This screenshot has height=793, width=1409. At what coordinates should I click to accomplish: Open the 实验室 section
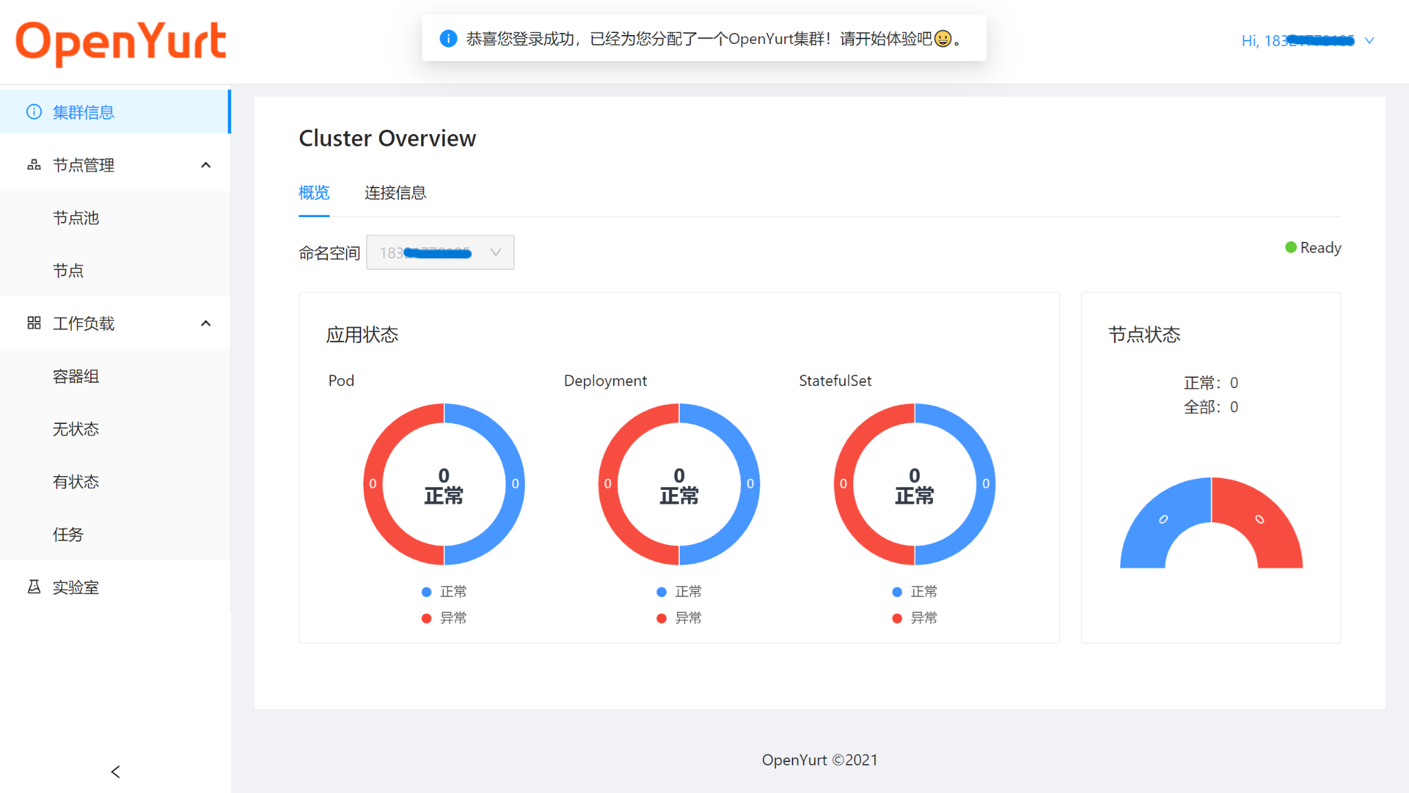(115, 587)
